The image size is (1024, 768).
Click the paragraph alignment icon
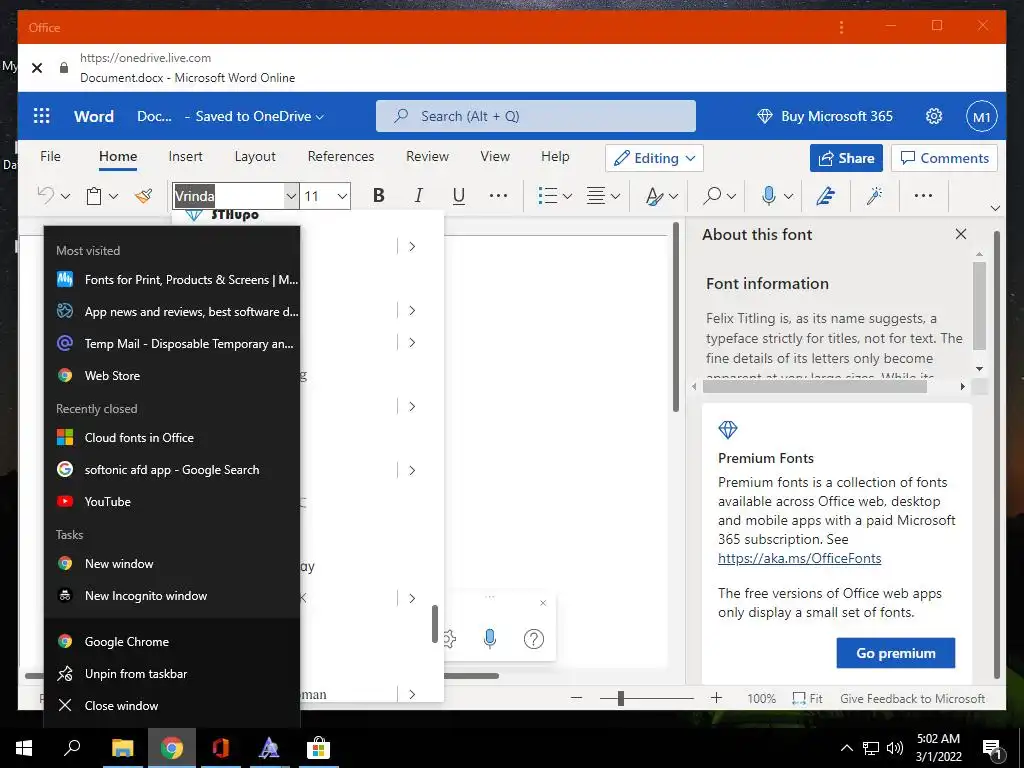click(596, 195)
